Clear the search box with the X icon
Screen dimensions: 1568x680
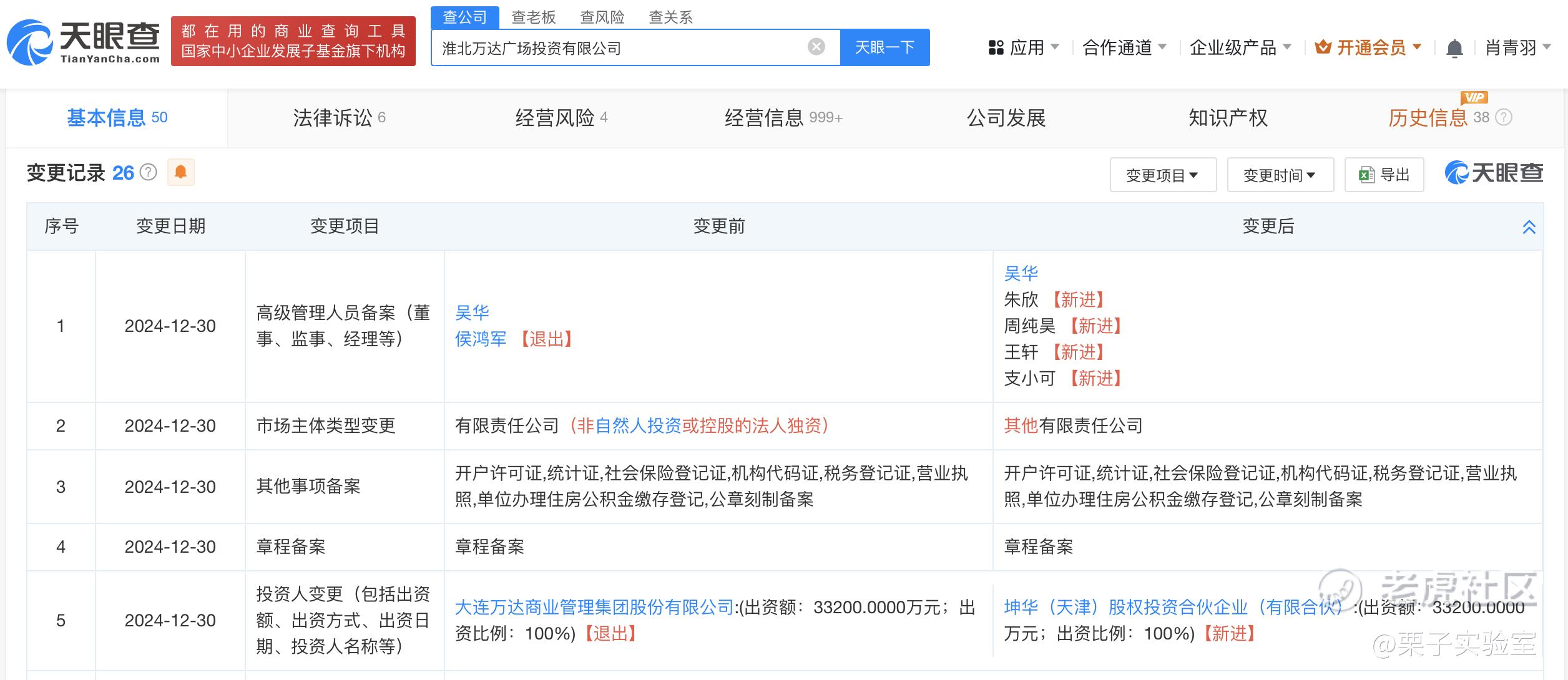pyautogui.click(x=816, y=47)
